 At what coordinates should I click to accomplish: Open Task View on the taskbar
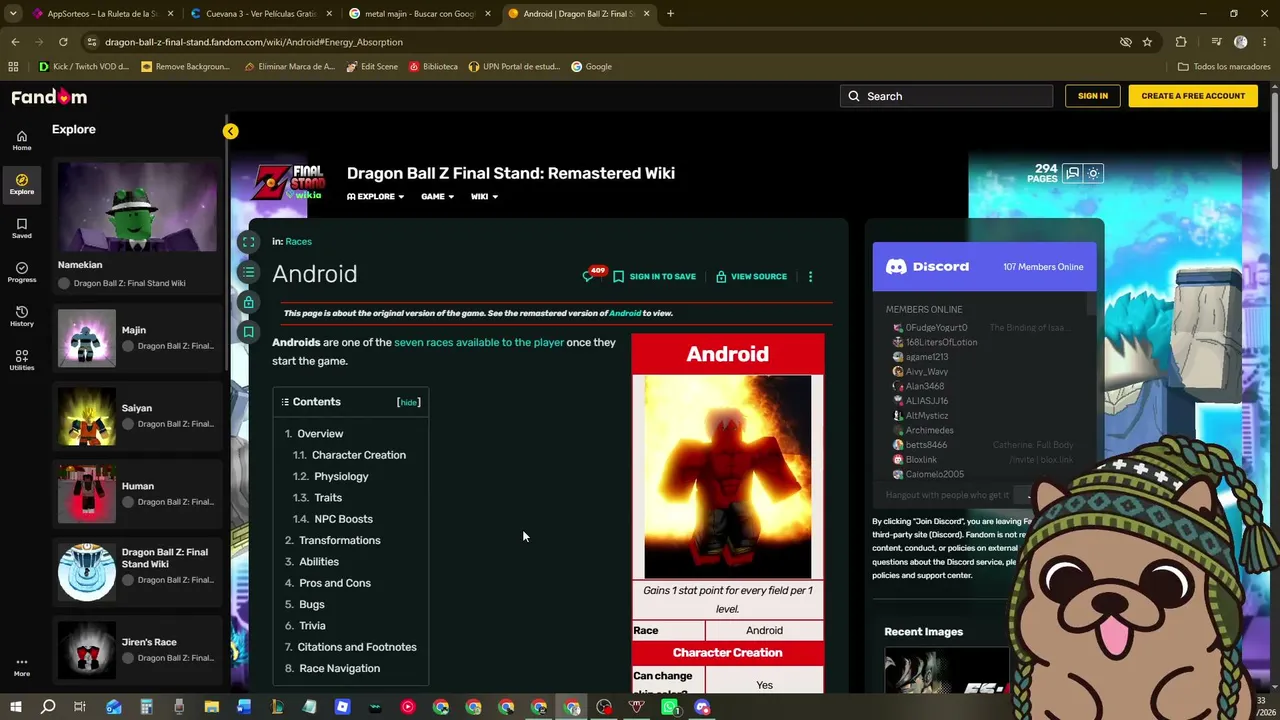[80, 707]
